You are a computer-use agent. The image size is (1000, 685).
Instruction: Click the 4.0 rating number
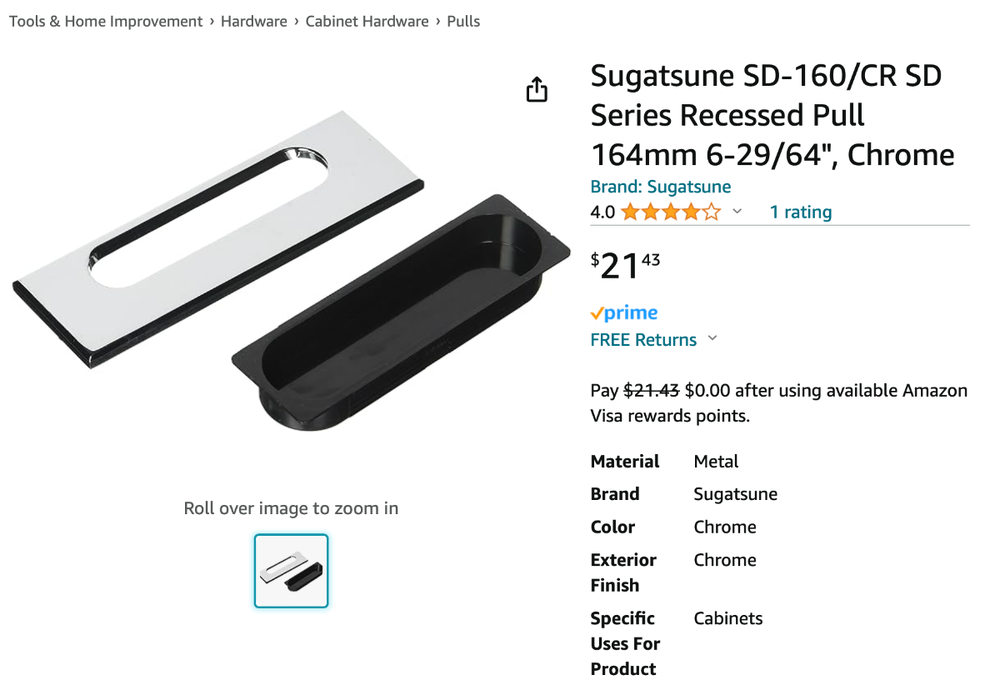602,212
